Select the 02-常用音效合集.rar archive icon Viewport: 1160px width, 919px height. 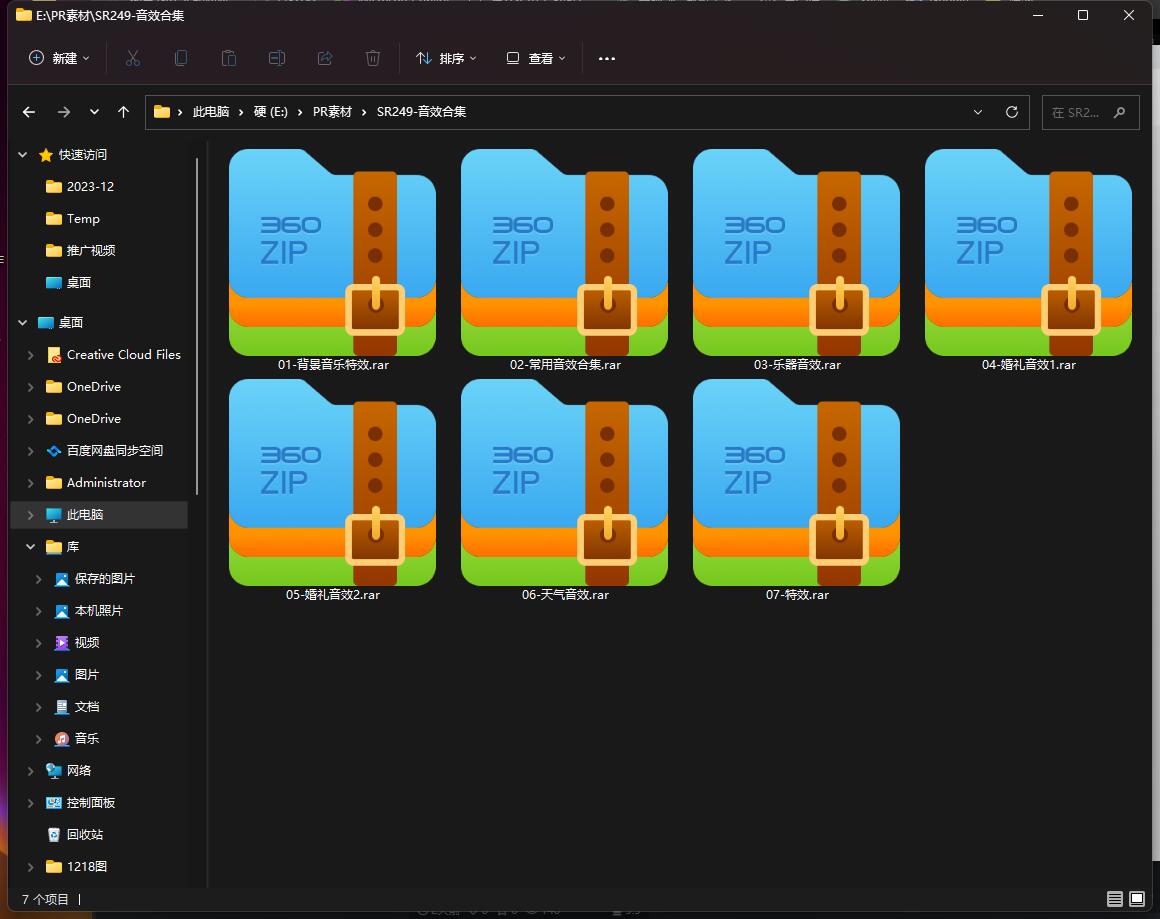pos(564,252)
